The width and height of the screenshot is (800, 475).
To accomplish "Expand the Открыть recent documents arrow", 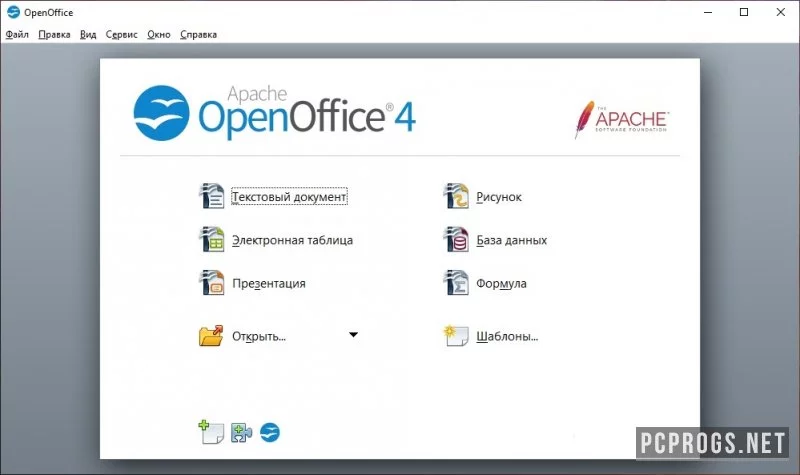I will pyautogui.click(x=353, y=335).
